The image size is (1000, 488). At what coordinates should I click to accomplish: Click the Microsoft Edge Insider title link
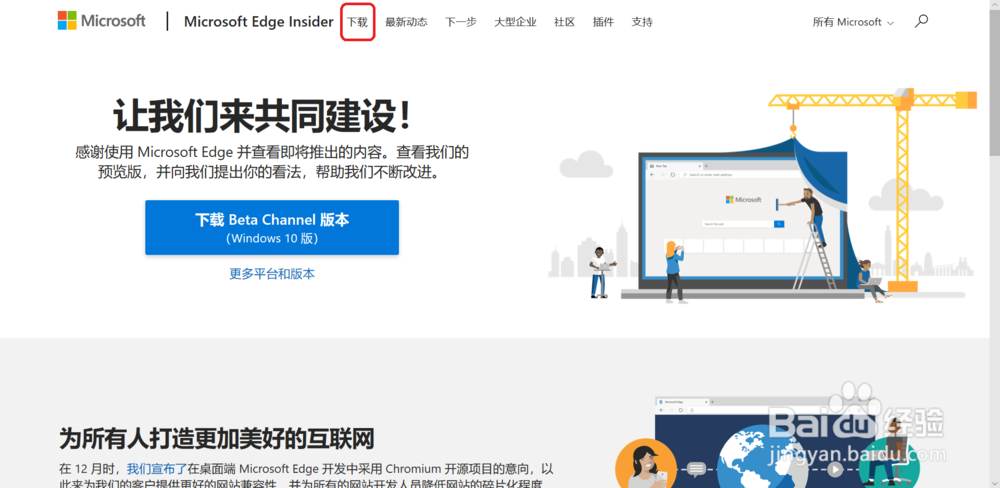click(258, 22)
